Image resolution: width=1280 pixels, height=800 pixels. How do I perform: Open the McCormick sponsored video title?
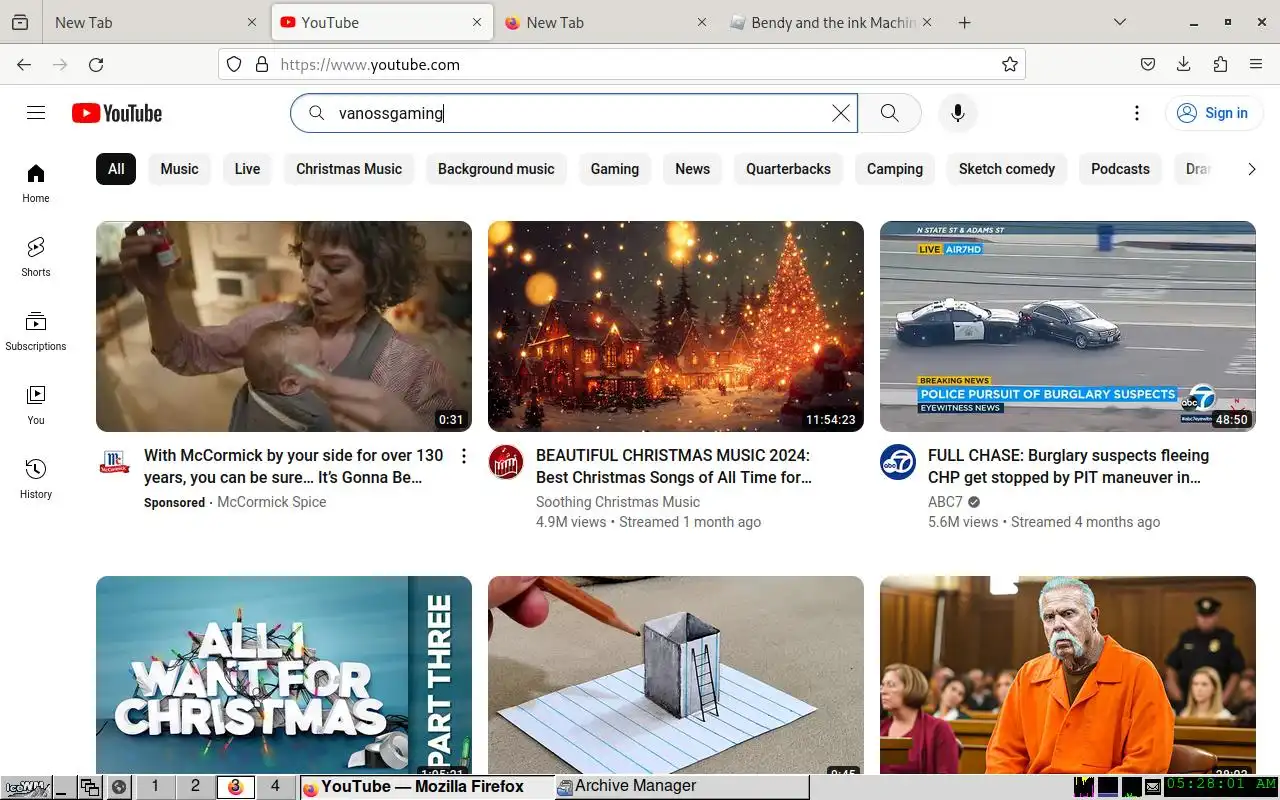(294, 466)
